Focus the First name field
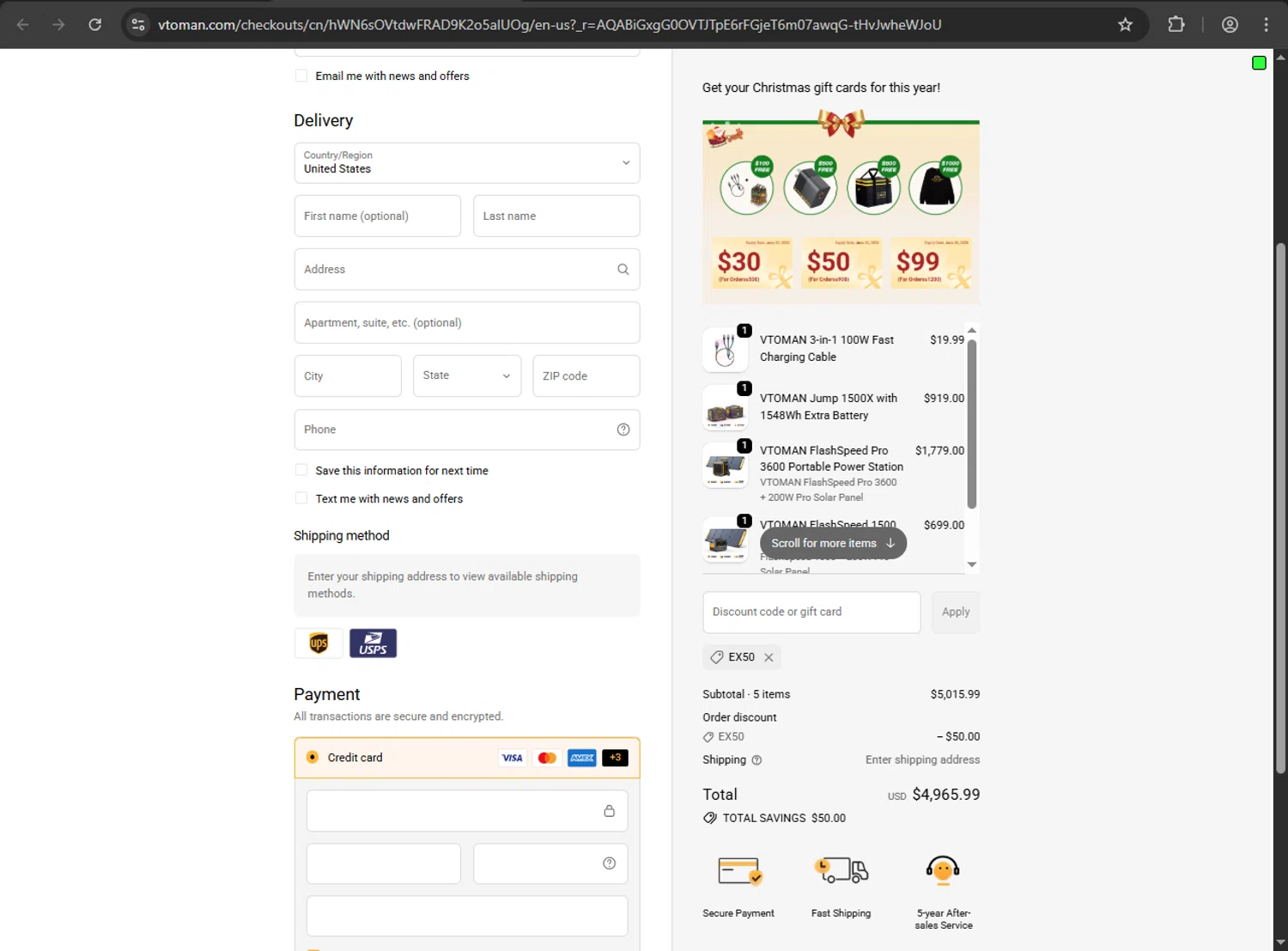 click(378, 216)
